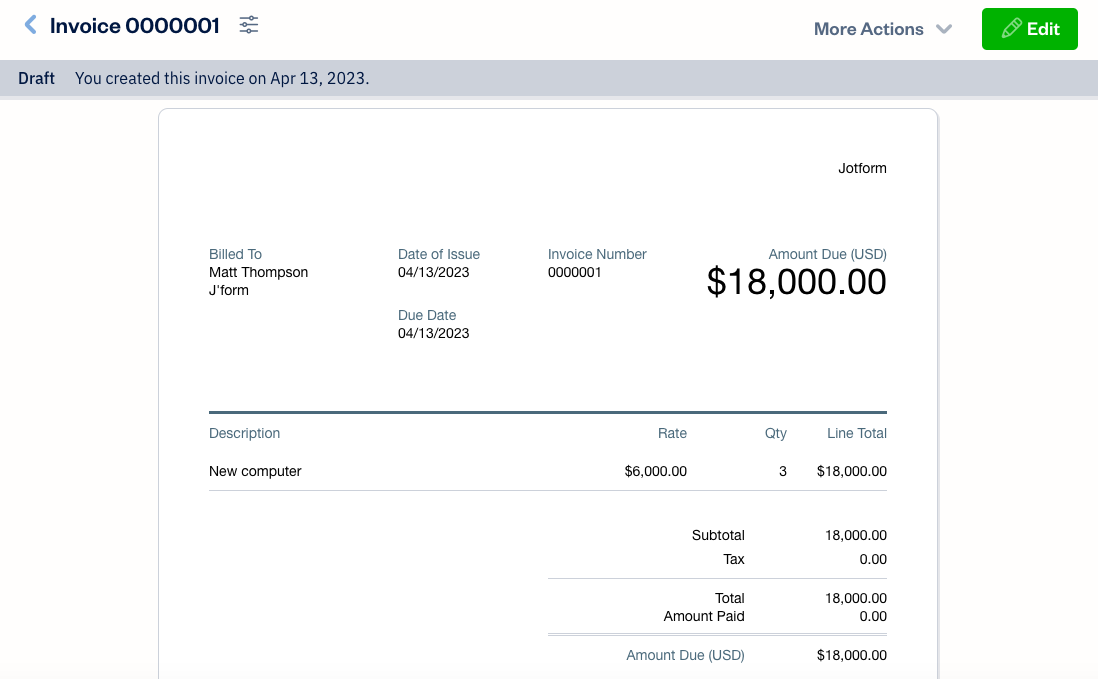Open invoice settings sliders icon
The height and width of the screenshot is (679, 1098).
coord(249,26)
